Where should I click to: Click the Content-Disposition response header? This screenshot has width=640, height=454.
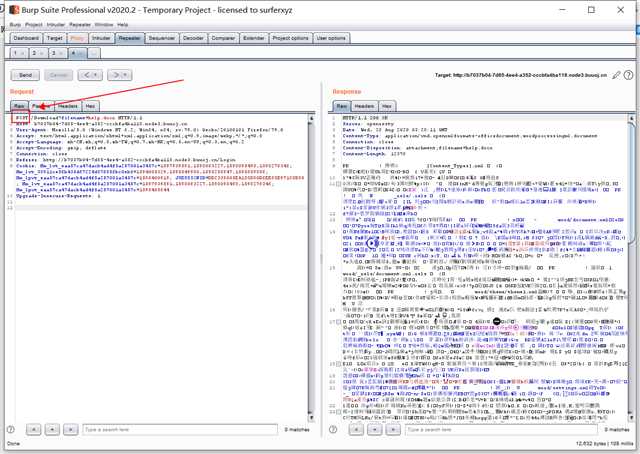pyautogui.click(x=418, y=148)
